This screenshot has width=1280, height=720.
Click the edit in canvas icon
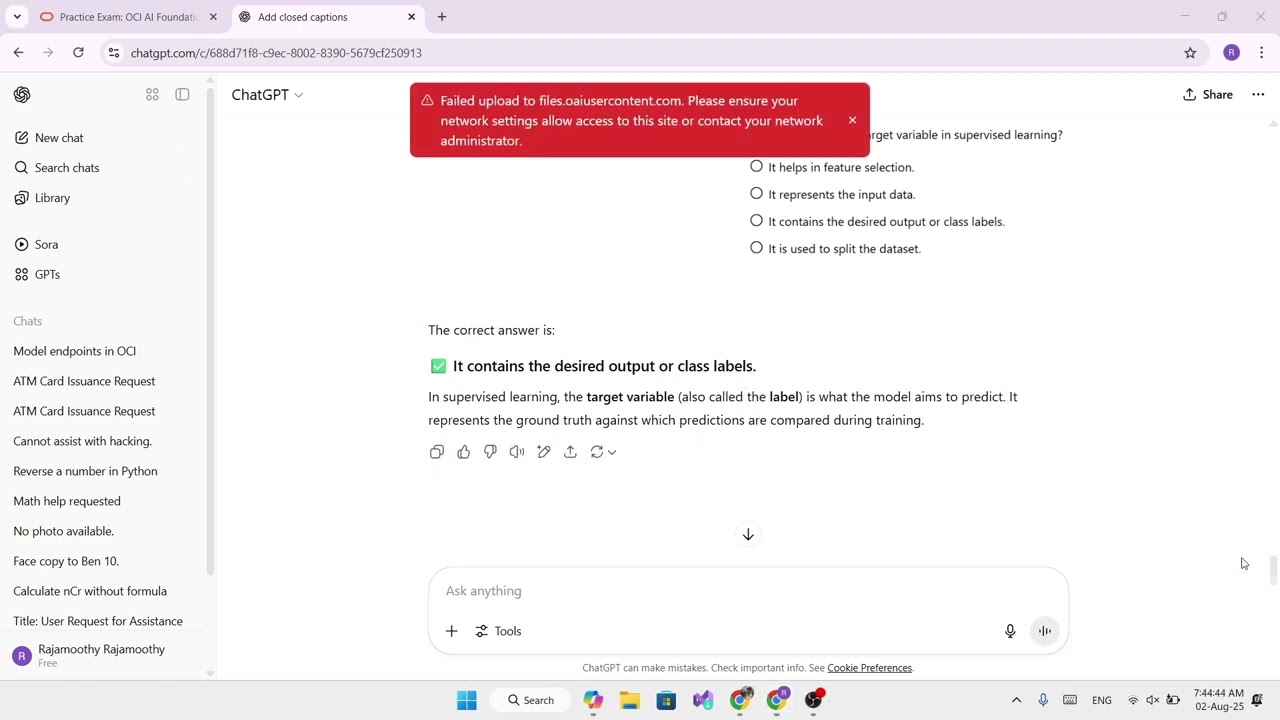coord(544,452)
